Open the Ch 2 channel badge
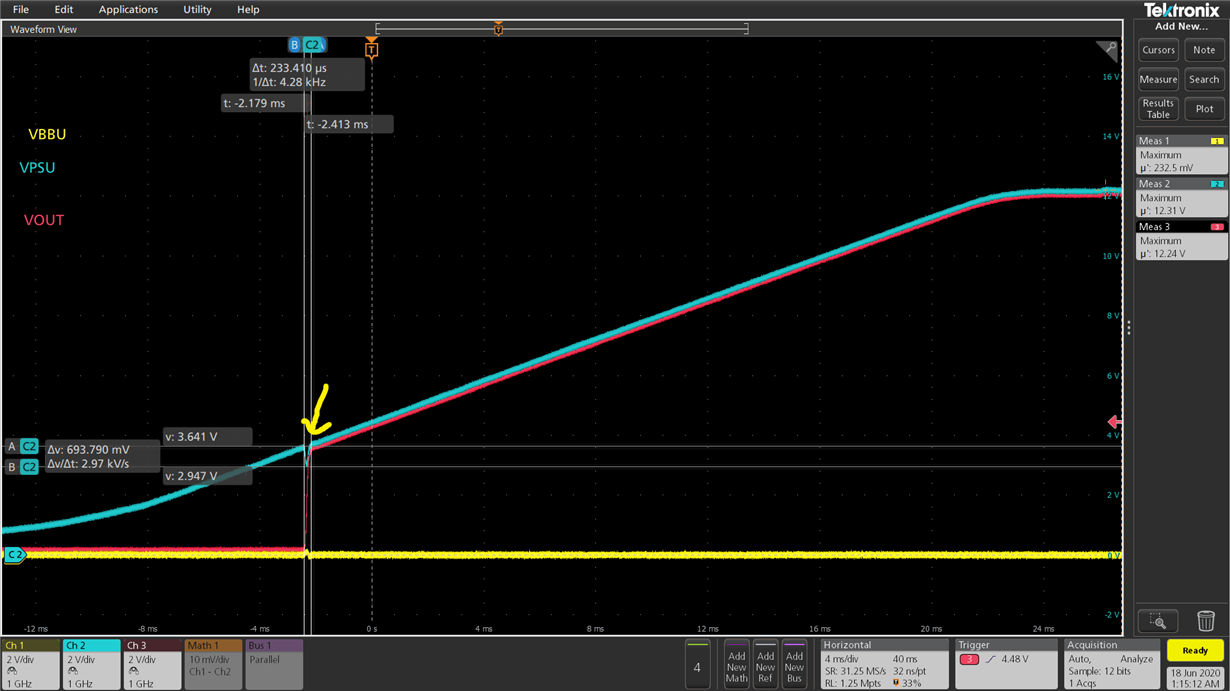 tap(92, 665)
